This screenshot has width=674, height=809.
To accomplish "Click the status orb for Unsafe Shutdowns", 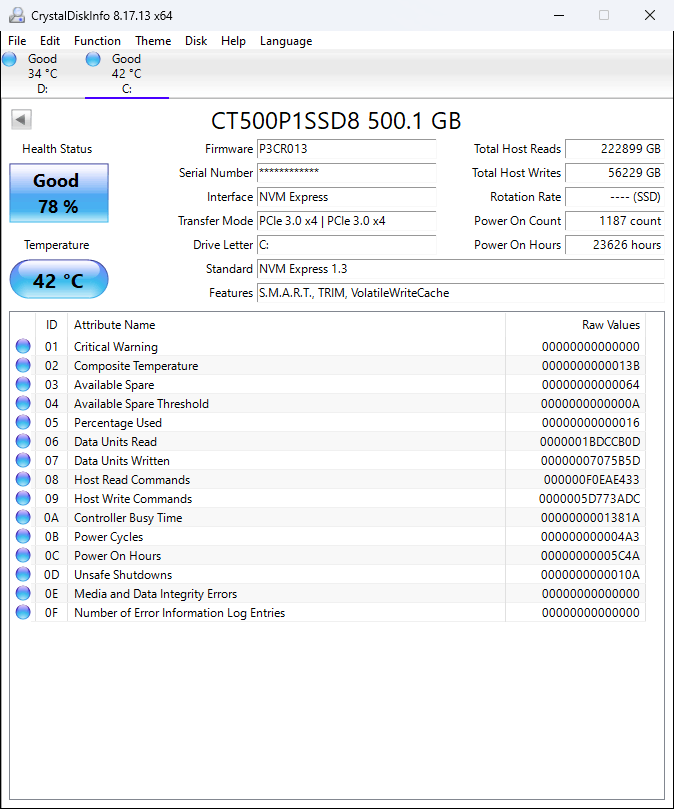I will pos(23,574).
